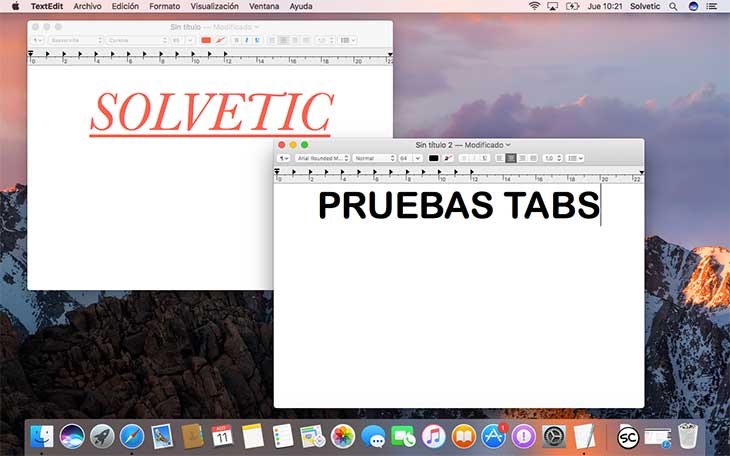The height and width of the screenshot is (456, 730).
Task: Open Contacts book in the Dock
Action: point(192,436)
